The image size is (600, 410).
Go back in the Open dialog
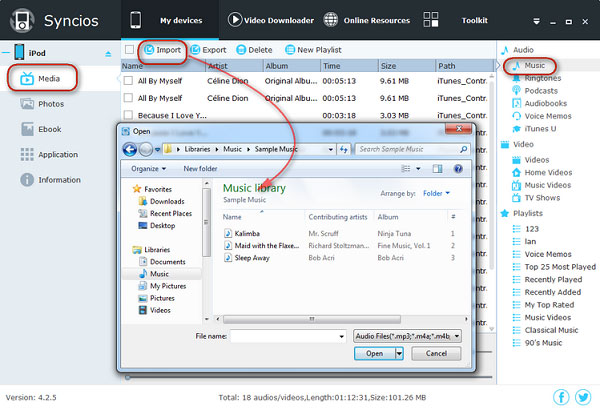click(x=130, y=149)
